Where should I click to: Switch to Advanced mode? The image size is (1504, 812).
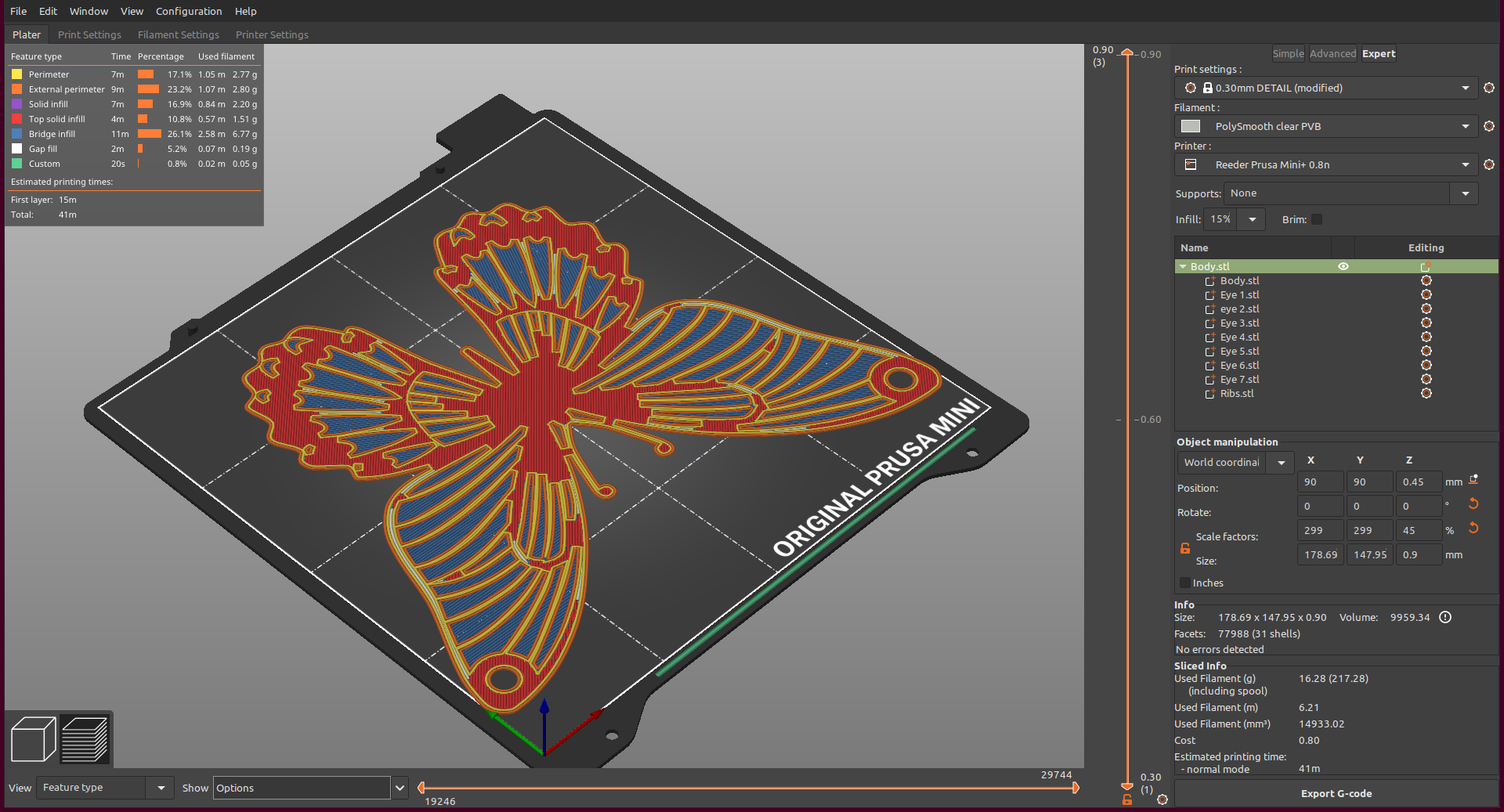tap(1332, 53)
